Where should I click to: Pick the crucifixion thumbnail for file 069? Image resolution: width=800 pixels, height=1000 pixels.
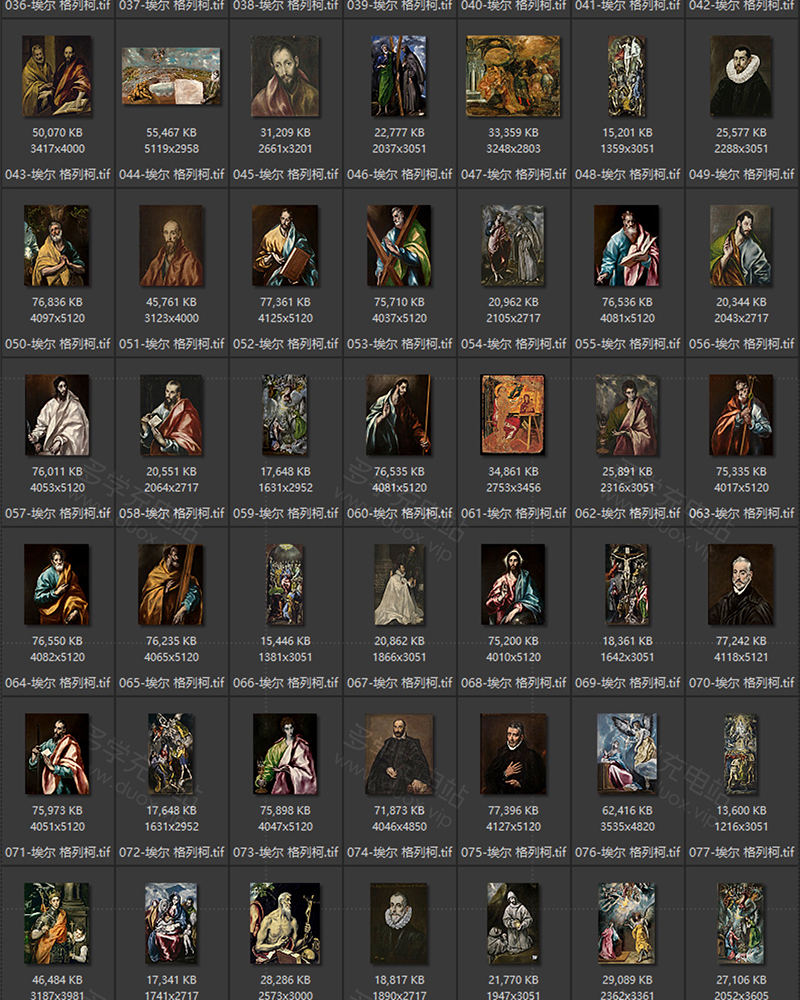pyautogui.click(x=627, y=585)
